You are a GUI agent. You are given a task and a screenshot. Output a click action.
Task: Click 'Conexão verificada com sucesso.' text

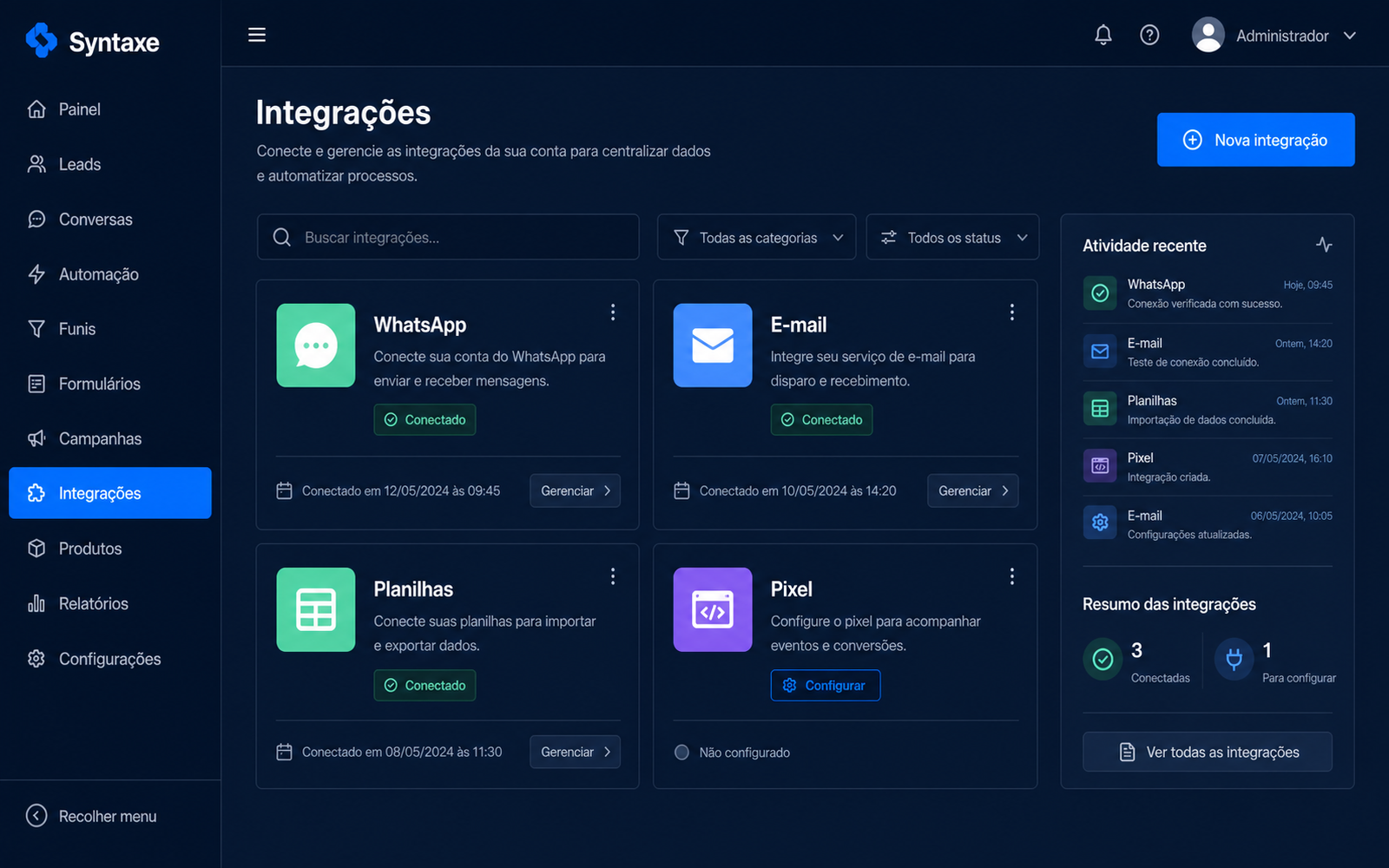[1205, 304]
